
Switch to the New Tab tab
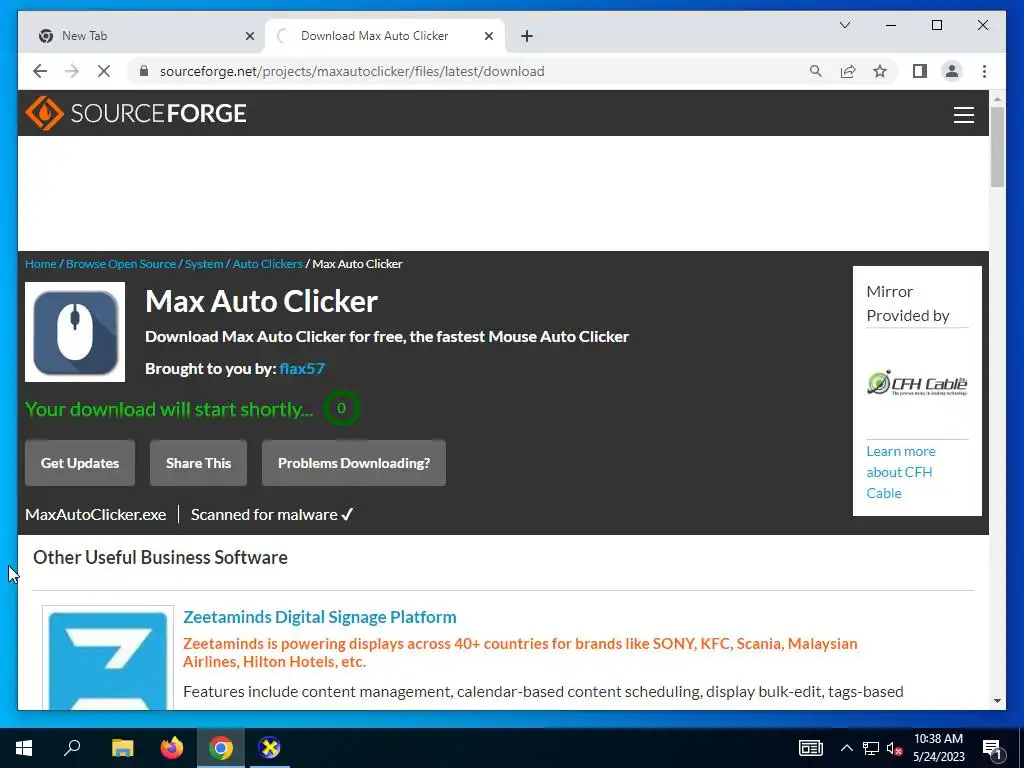pyautogui.click(x=147, y=36)
